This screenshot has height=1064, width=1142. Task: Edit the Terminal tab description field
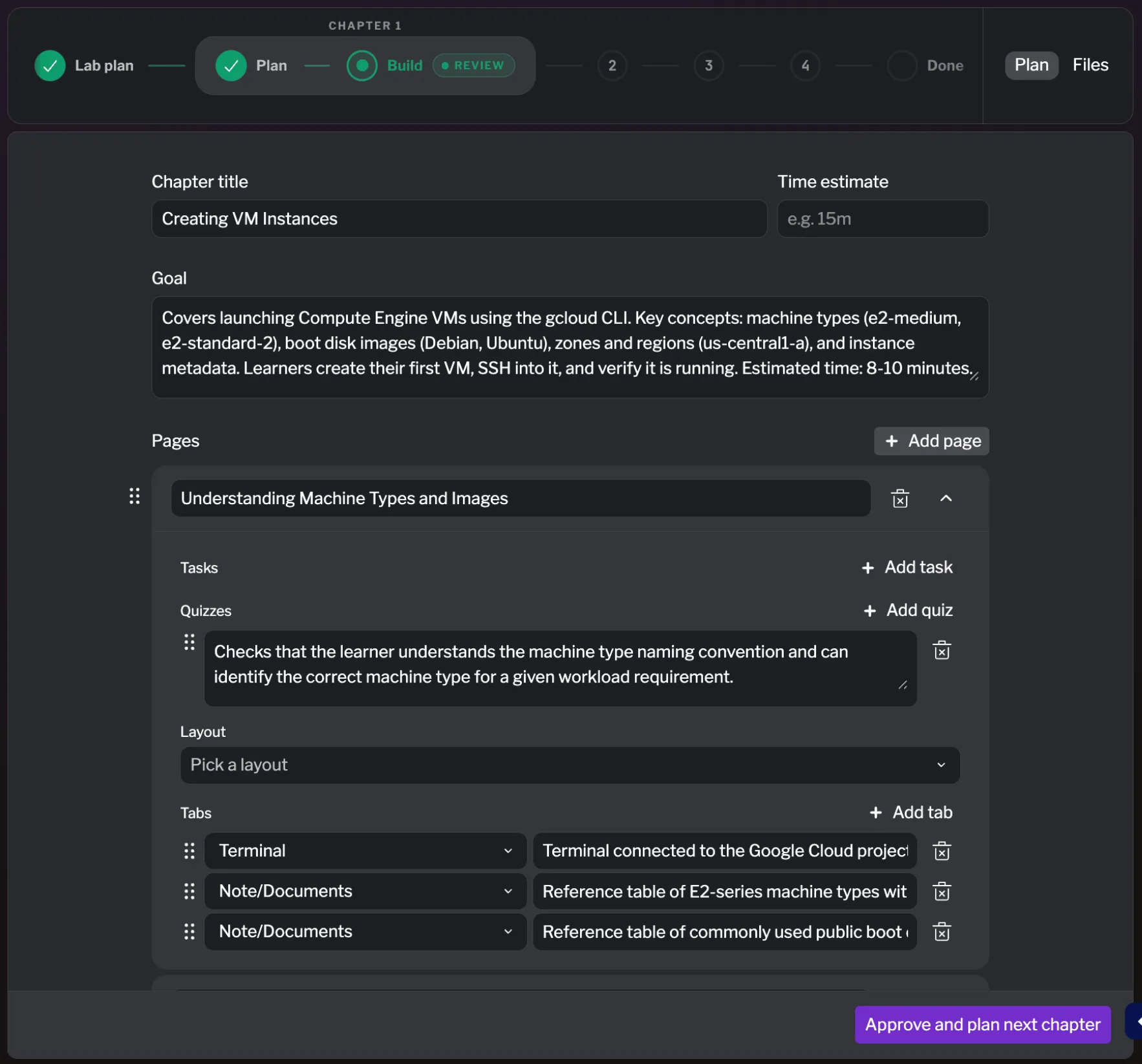[x=724, y=851]
